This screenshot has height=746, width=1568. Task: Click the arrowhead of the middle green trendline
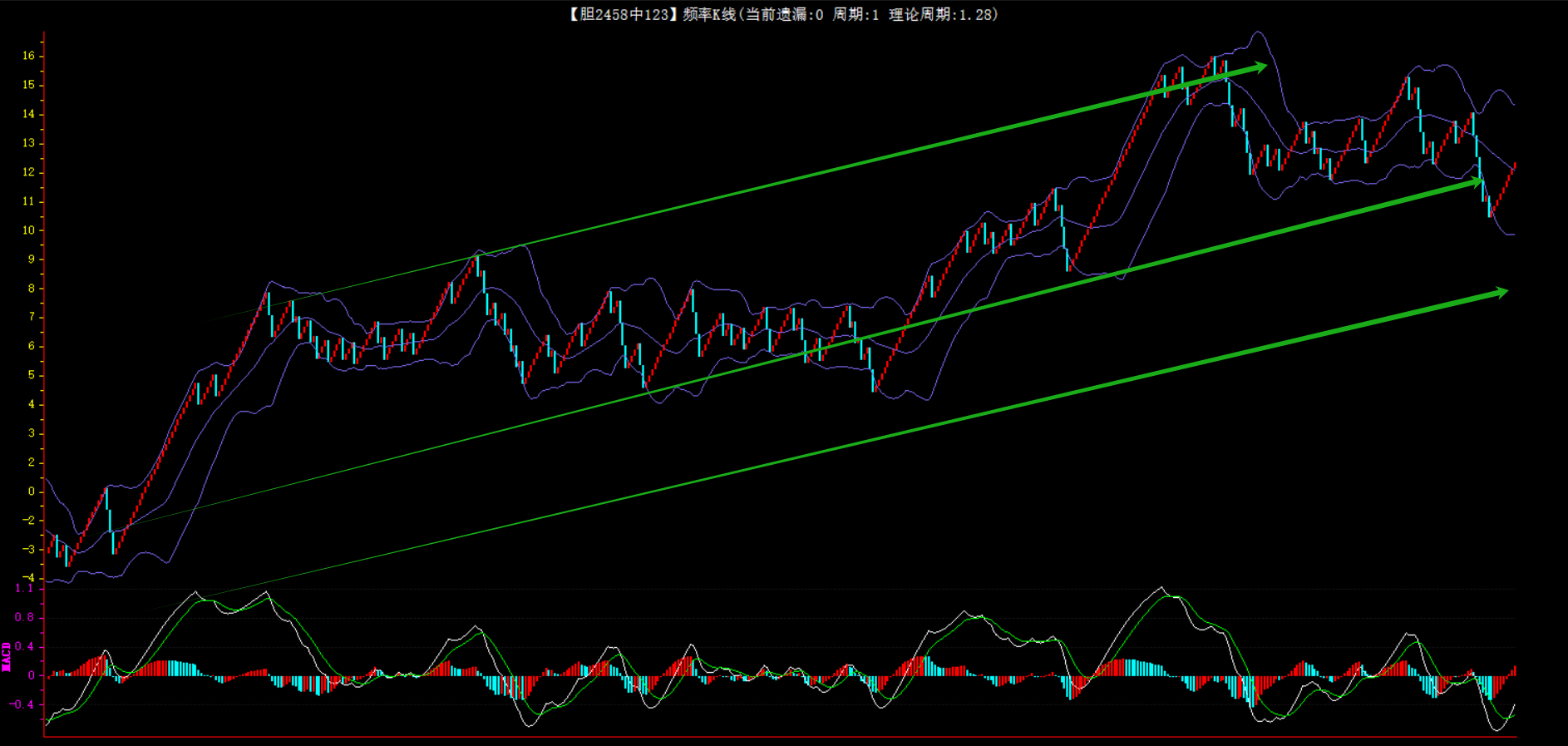(1477, 180)
